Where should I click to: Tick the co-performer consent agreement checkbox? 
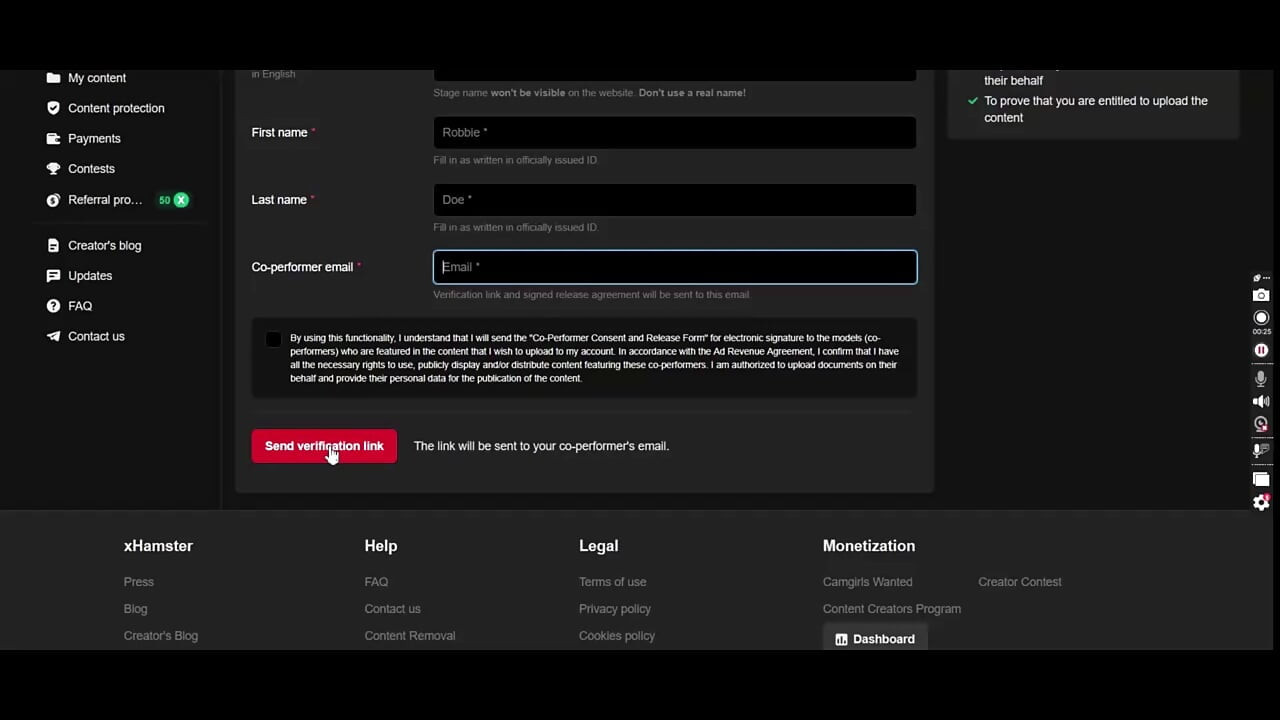tap(273, 339)
